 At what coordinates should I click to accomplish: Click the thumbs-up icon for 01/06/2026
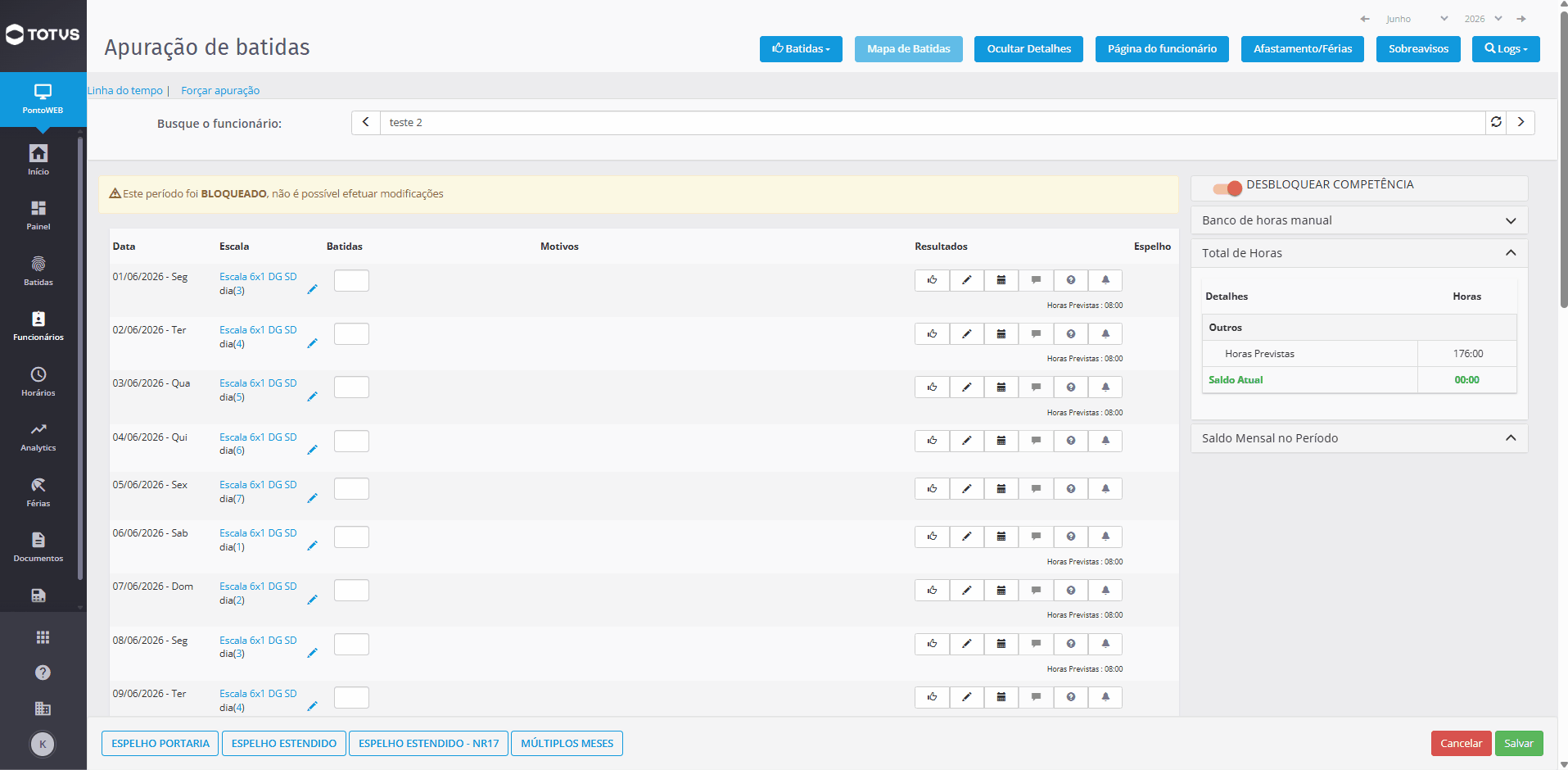click(x=932, y=280)
